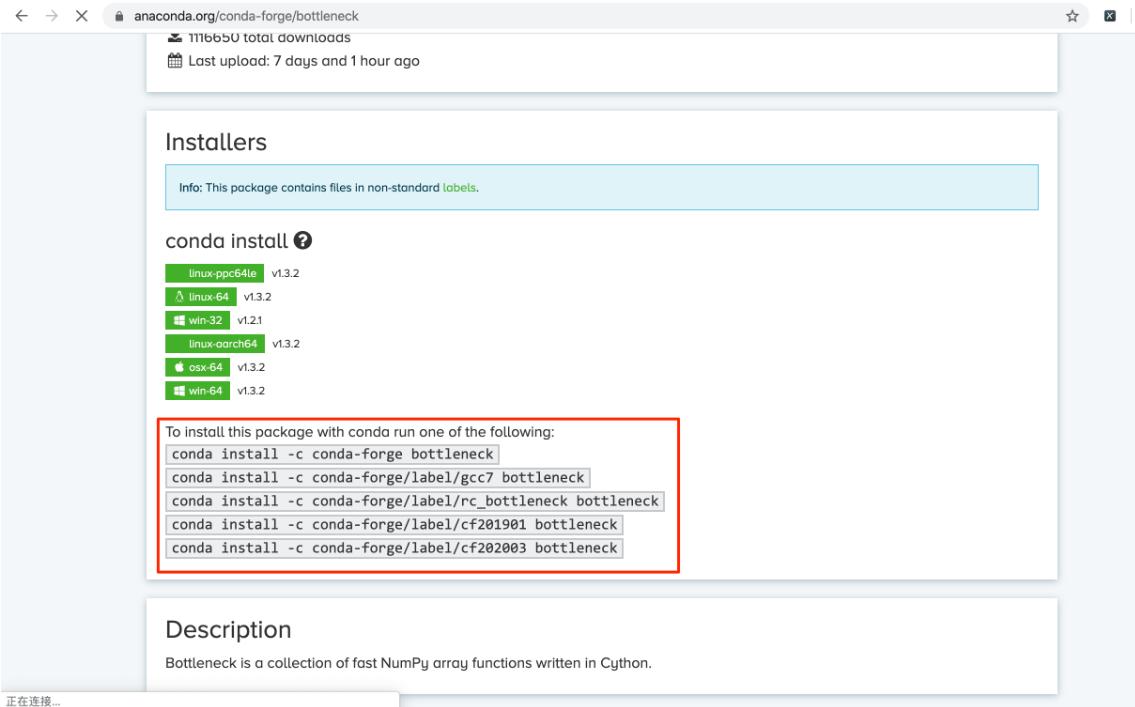
Task: Click the v1.3.2 version next to win-64
Action: 251,391
